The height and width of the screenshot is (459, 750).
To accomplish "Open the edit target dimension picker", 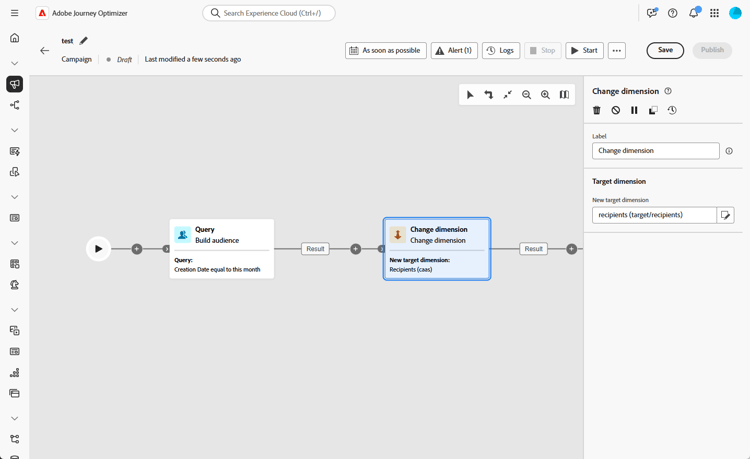I will pyautogui.click(x=725, y=215).
